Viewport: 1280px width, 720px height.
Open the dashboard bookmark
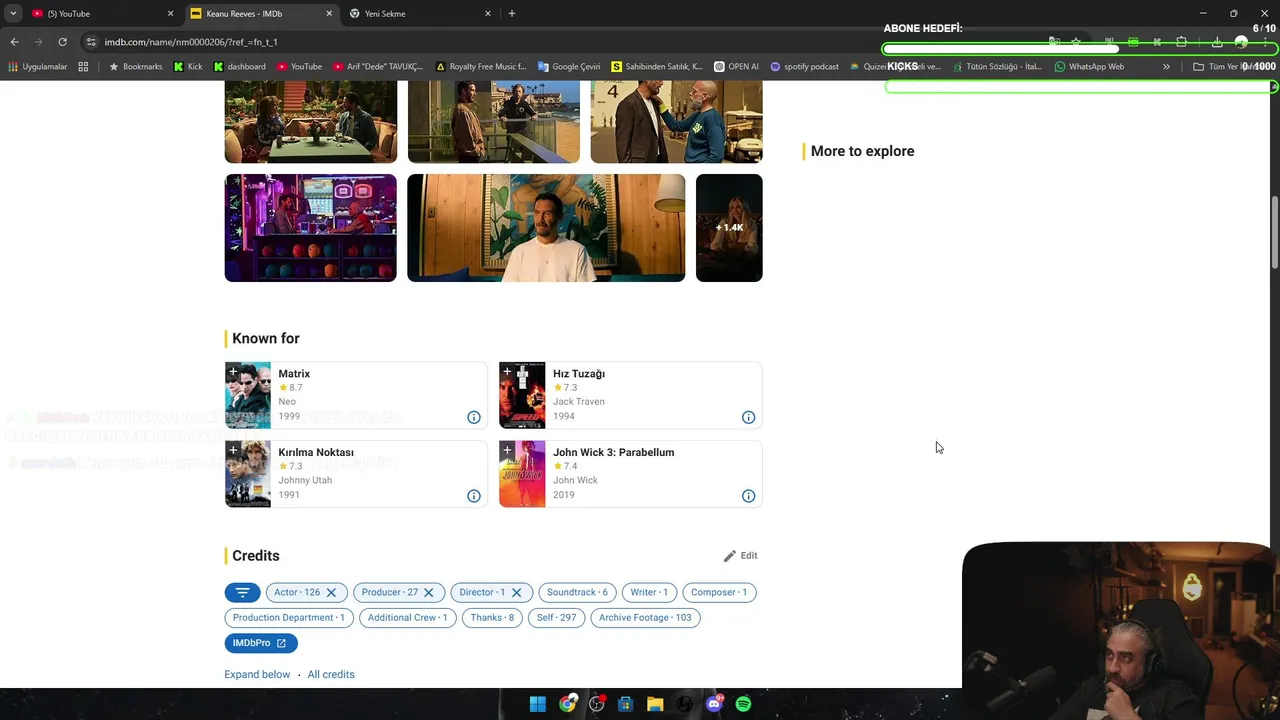coord(240,67)
